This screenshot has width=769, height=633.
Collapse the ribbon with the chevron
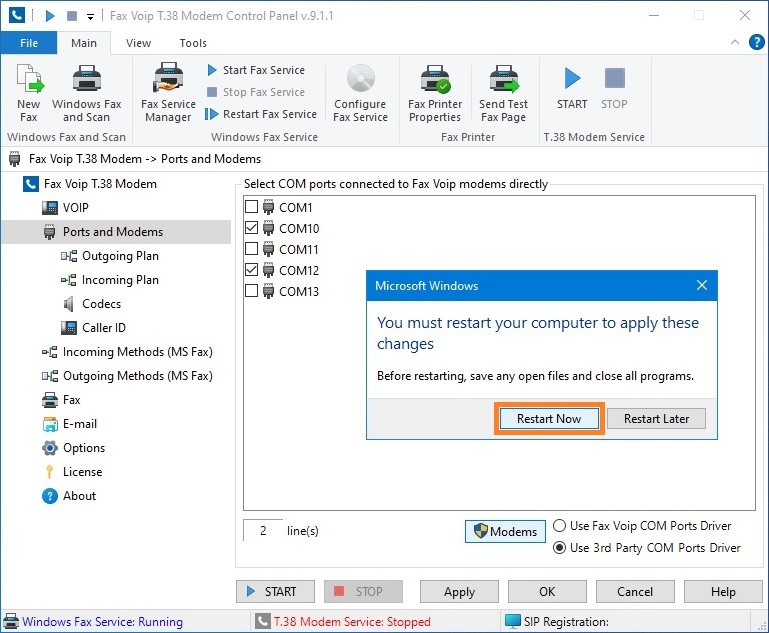tap(735, 42)
